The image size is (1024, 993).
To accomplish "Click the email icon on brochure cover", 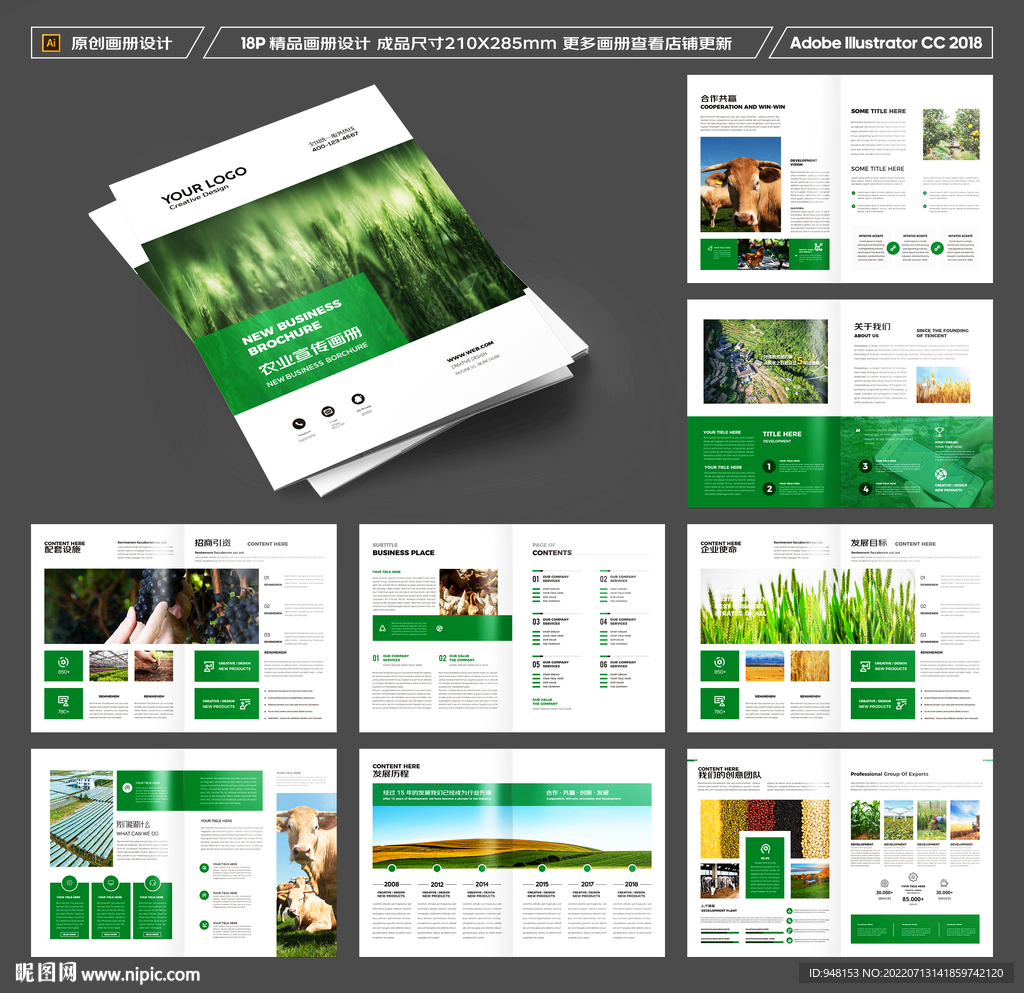I will pos(328,411).
